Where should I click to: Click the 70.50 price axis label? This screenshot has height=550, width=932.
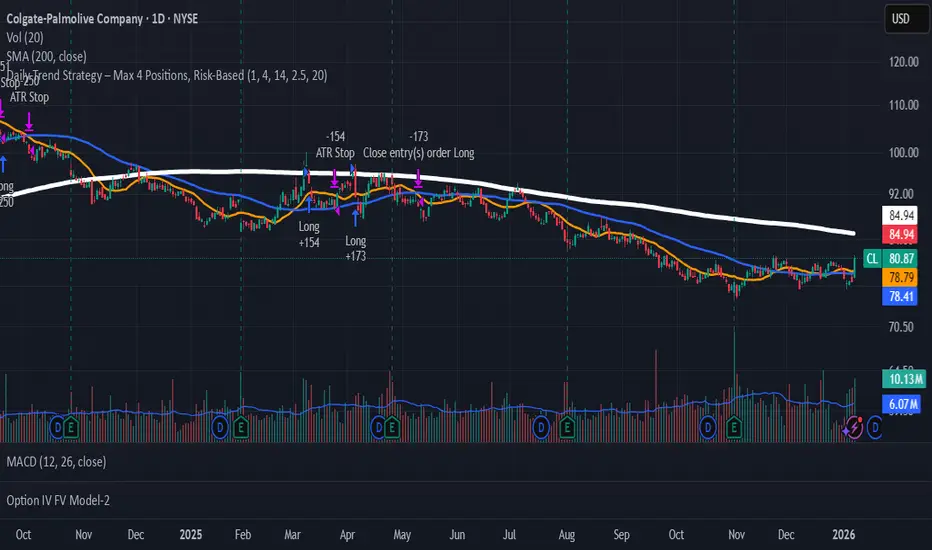[901, 327]
